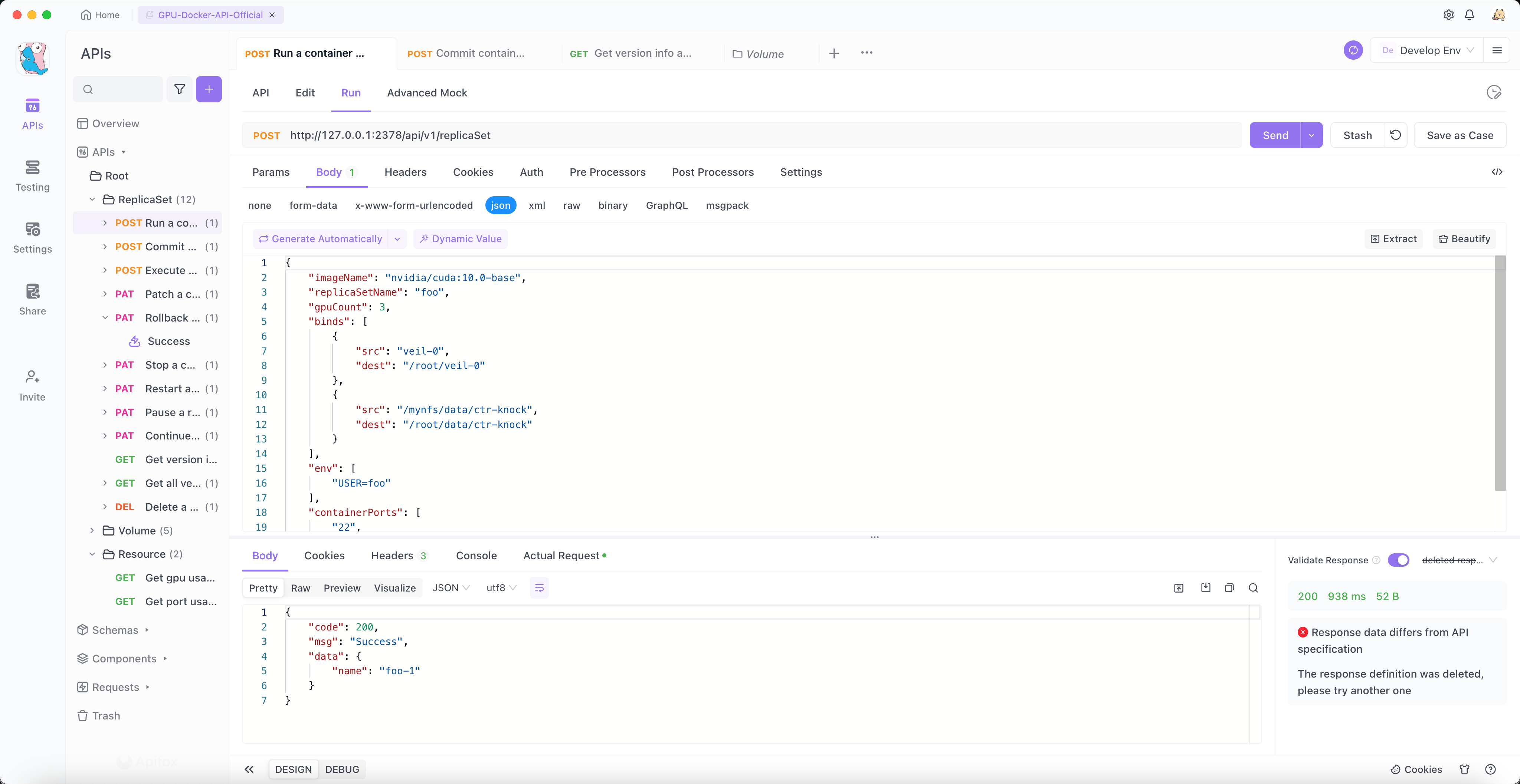Switch to the Headers request tab
Viewport: 1520px width, 784px height.
click(405, 172)
